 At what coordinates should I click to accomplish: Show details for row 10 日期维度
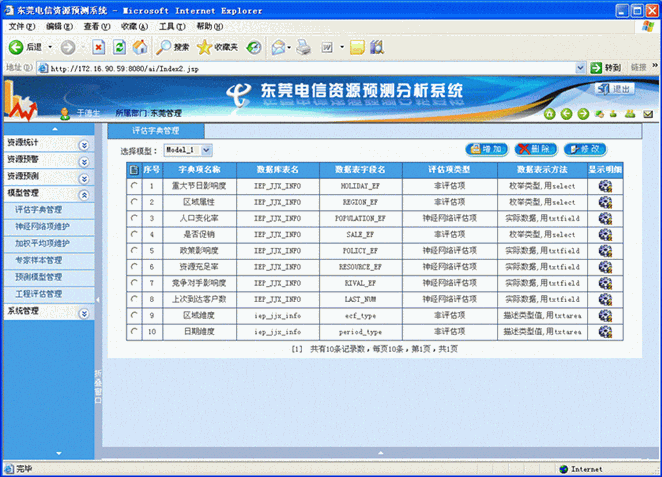tap(605, 332)
